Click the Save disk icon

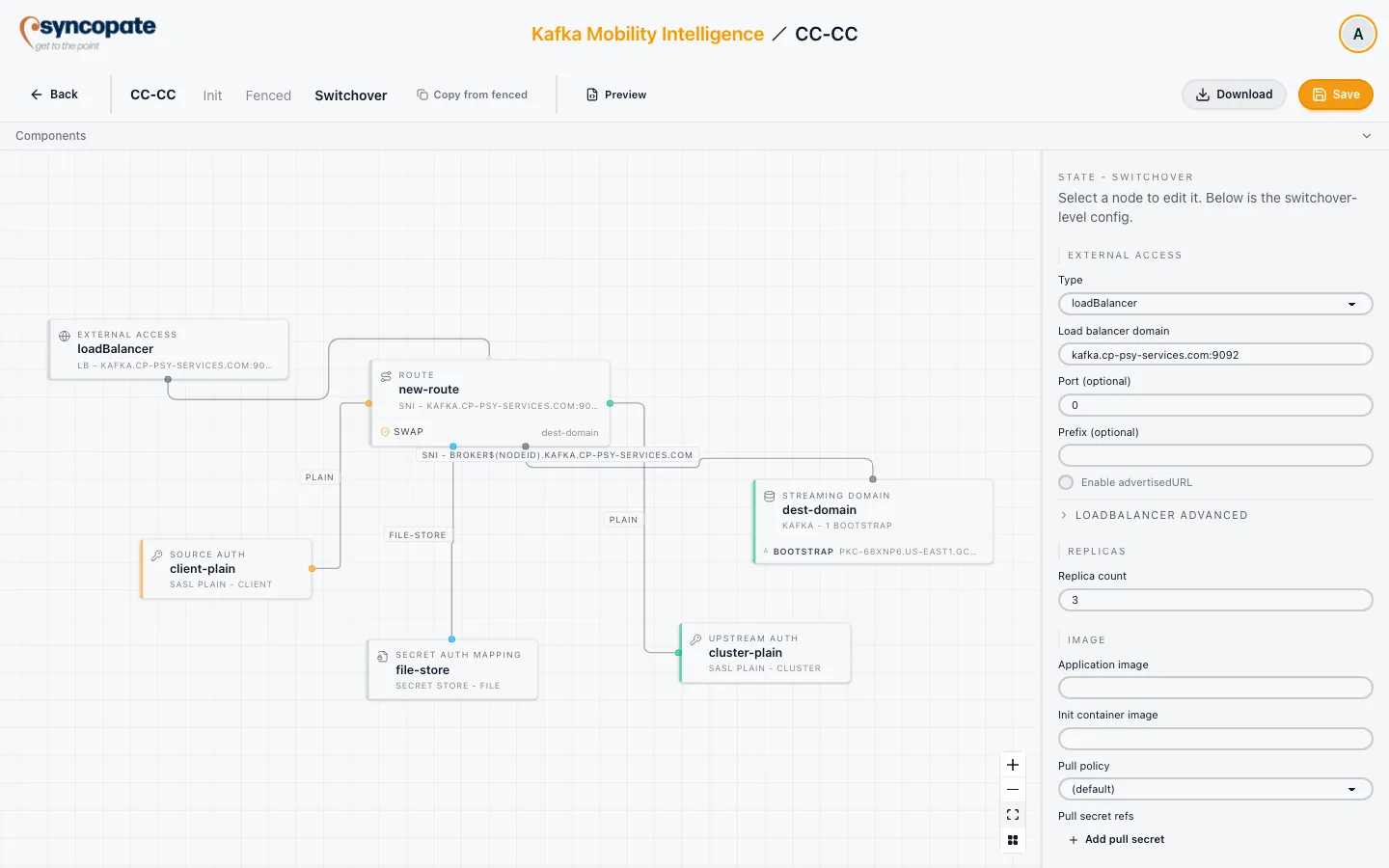[1320, 95]
